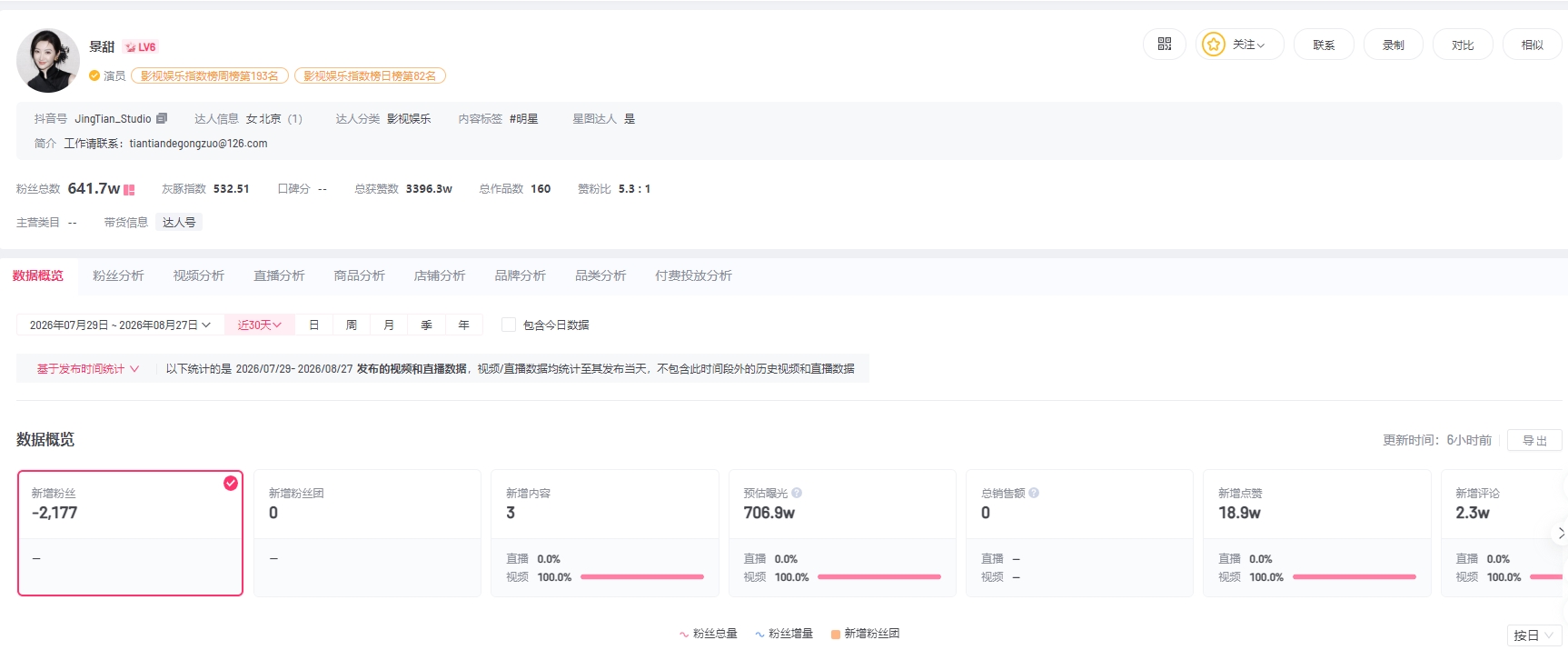Switch to the 直播分析 tab
Viewport: 1568px width, 650px height.
279,275
